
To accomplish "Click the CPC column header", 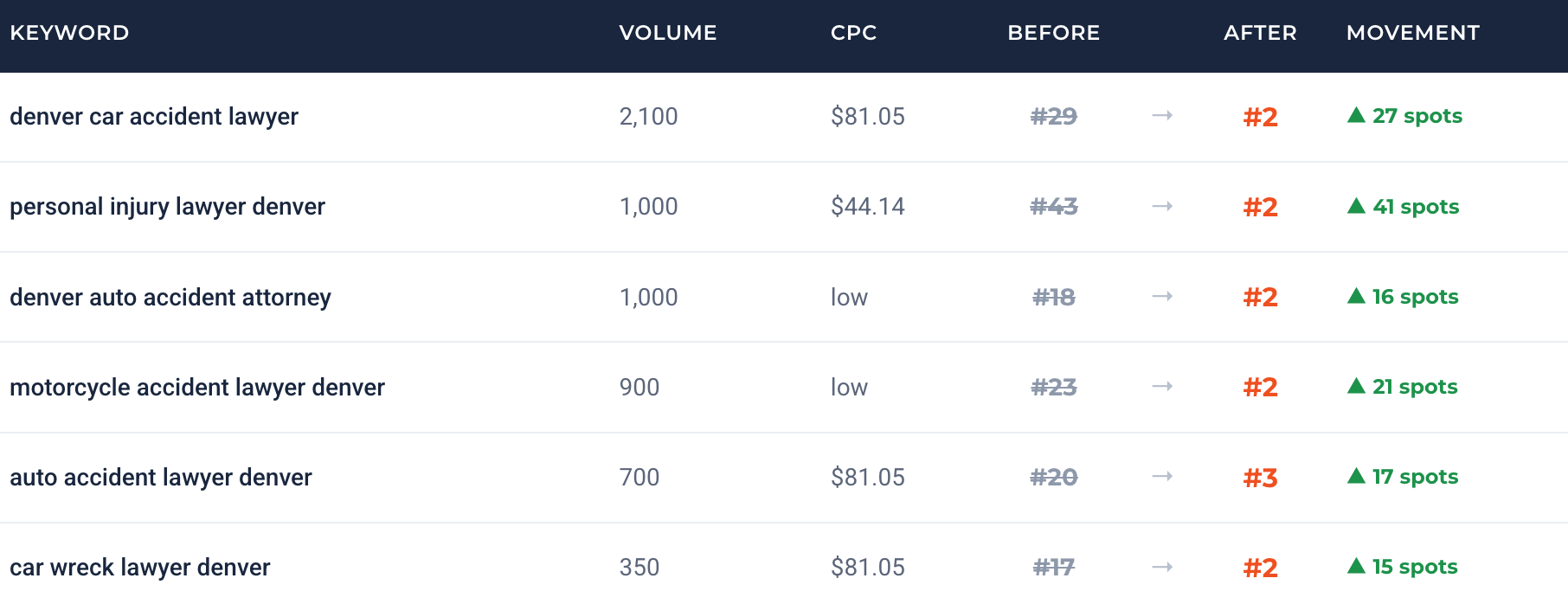I will (x=854, y=33).
